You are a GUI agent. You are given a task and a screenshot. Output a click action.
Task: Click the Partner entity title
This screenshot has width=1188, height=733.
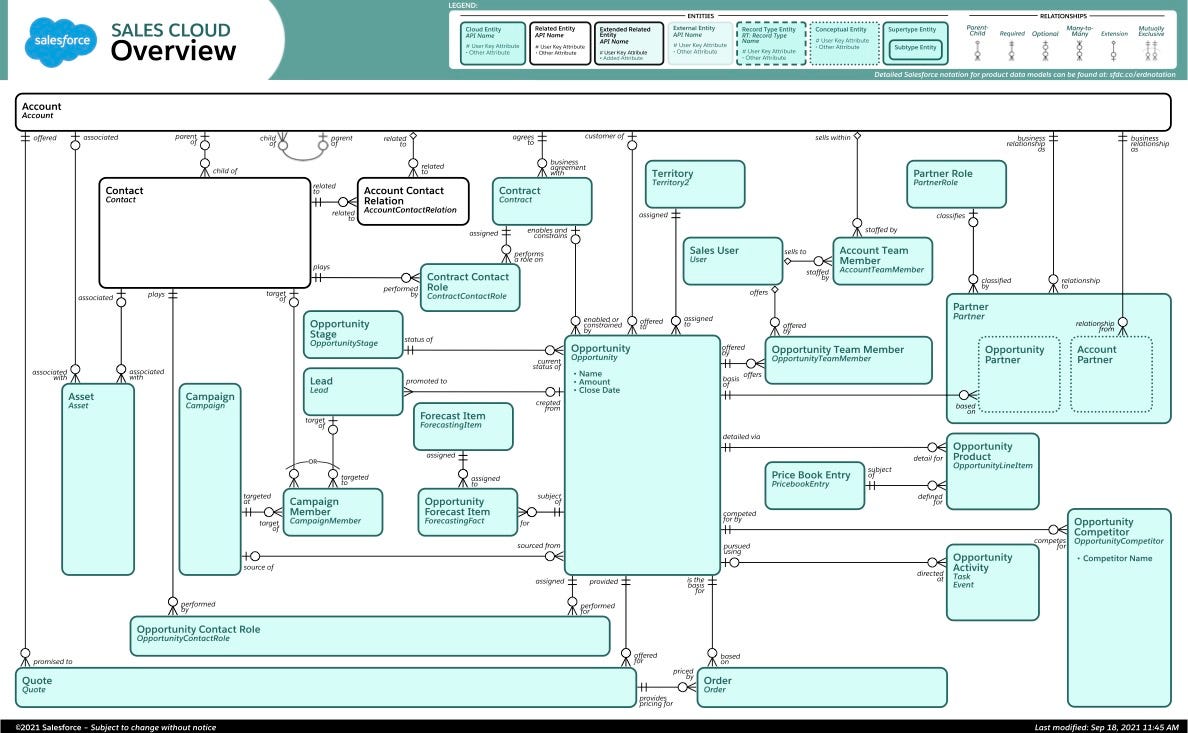pos(971,307)
